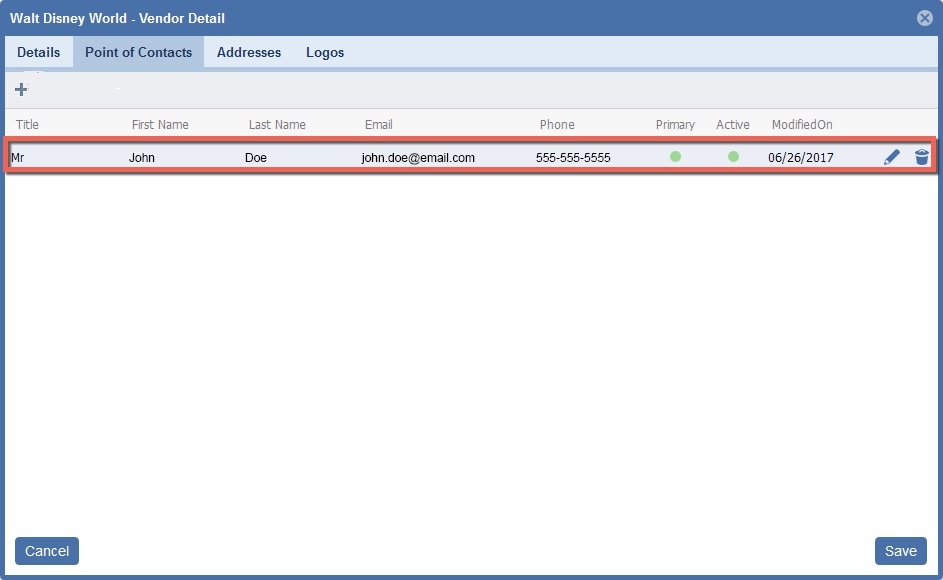The image size is (943, 580).
Task: Delete John Doe contact with trash icon
Action: point(922,157)
